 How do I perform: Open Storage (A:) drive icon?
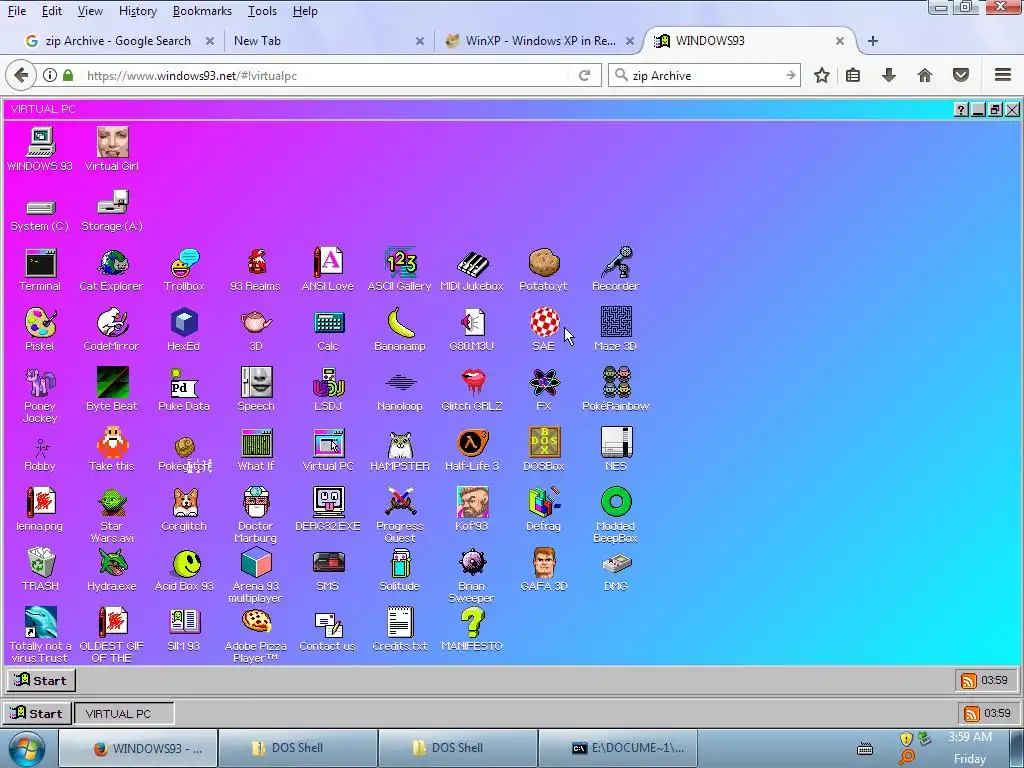click(112, 212)
